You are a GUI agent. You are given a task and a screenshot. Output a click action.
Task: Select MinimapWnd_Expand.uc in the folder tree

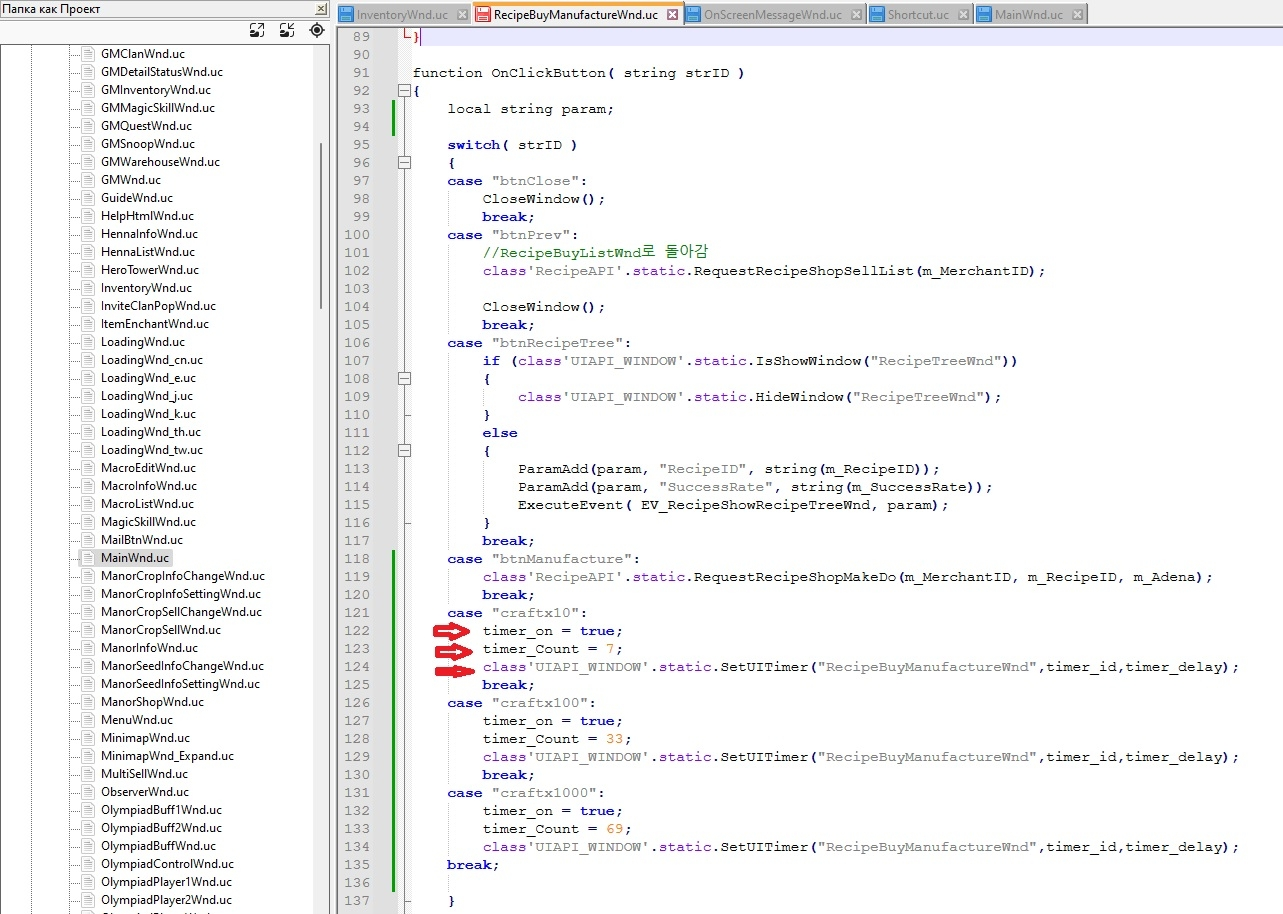[168, 756]
